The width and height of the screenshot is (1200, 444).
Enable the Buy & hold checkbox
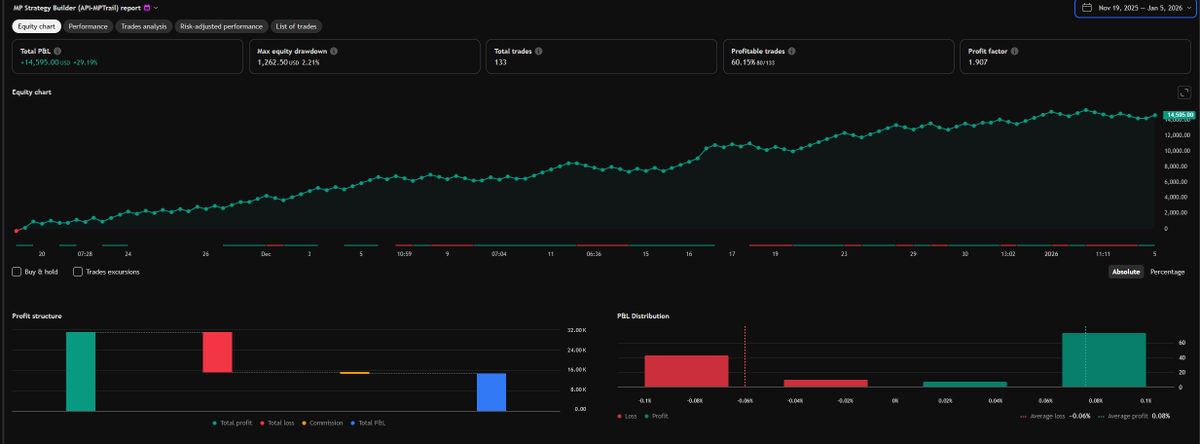tap(16, 271)
